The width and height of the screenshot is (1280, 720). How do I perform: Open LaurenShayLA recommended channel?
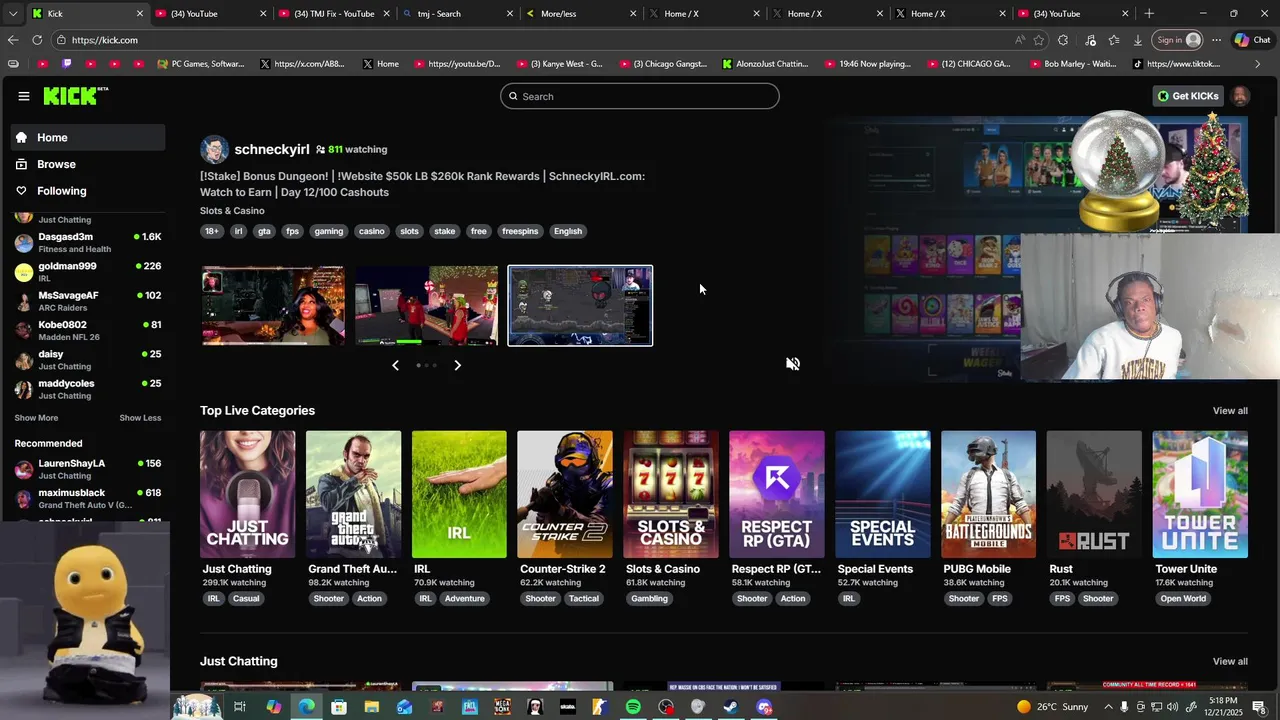tap(88, 469)
